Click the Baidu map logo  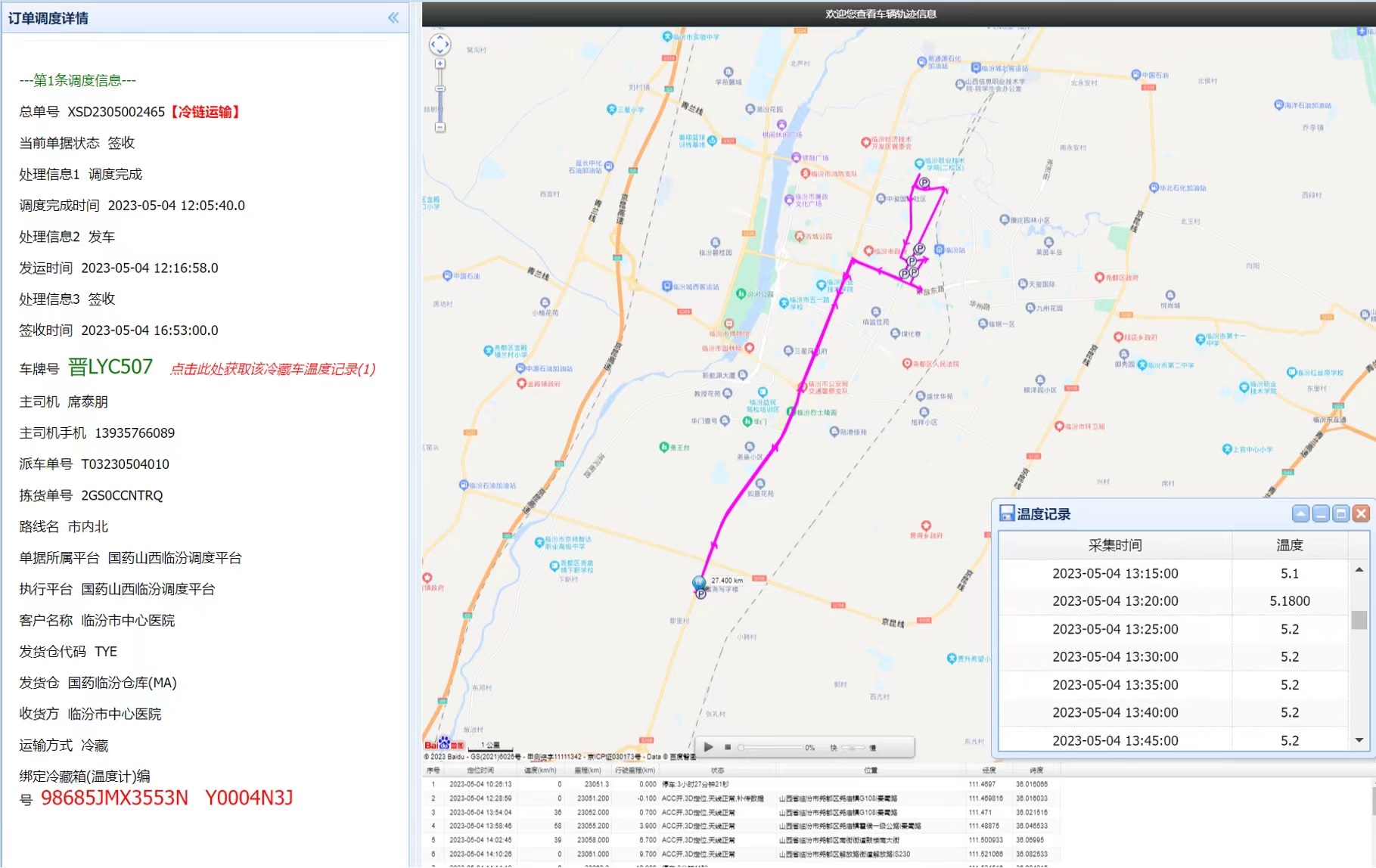click(x=444, y=744)
